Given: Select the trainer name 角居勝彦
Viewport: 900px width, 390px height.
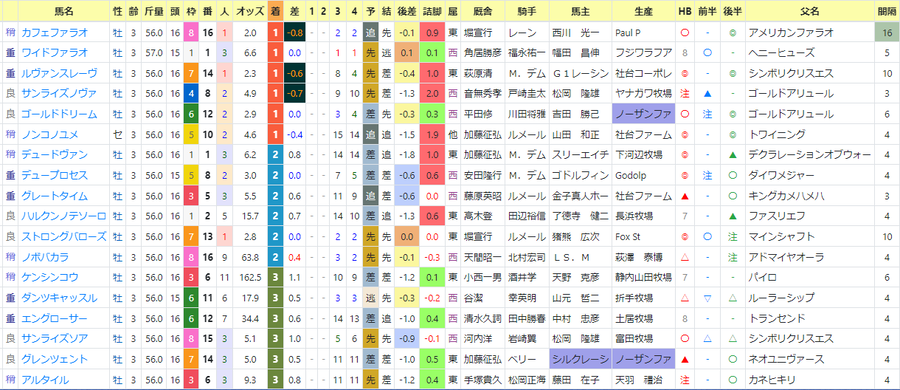Looking at the screenshot, I should tap(483, 53).
